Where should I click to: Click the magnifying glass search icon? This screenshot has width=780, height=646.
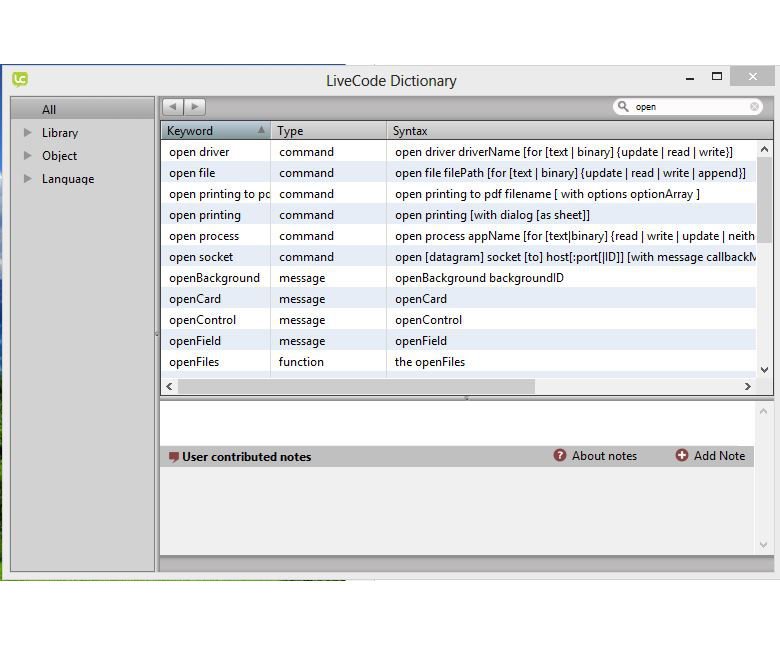(624, 107)
